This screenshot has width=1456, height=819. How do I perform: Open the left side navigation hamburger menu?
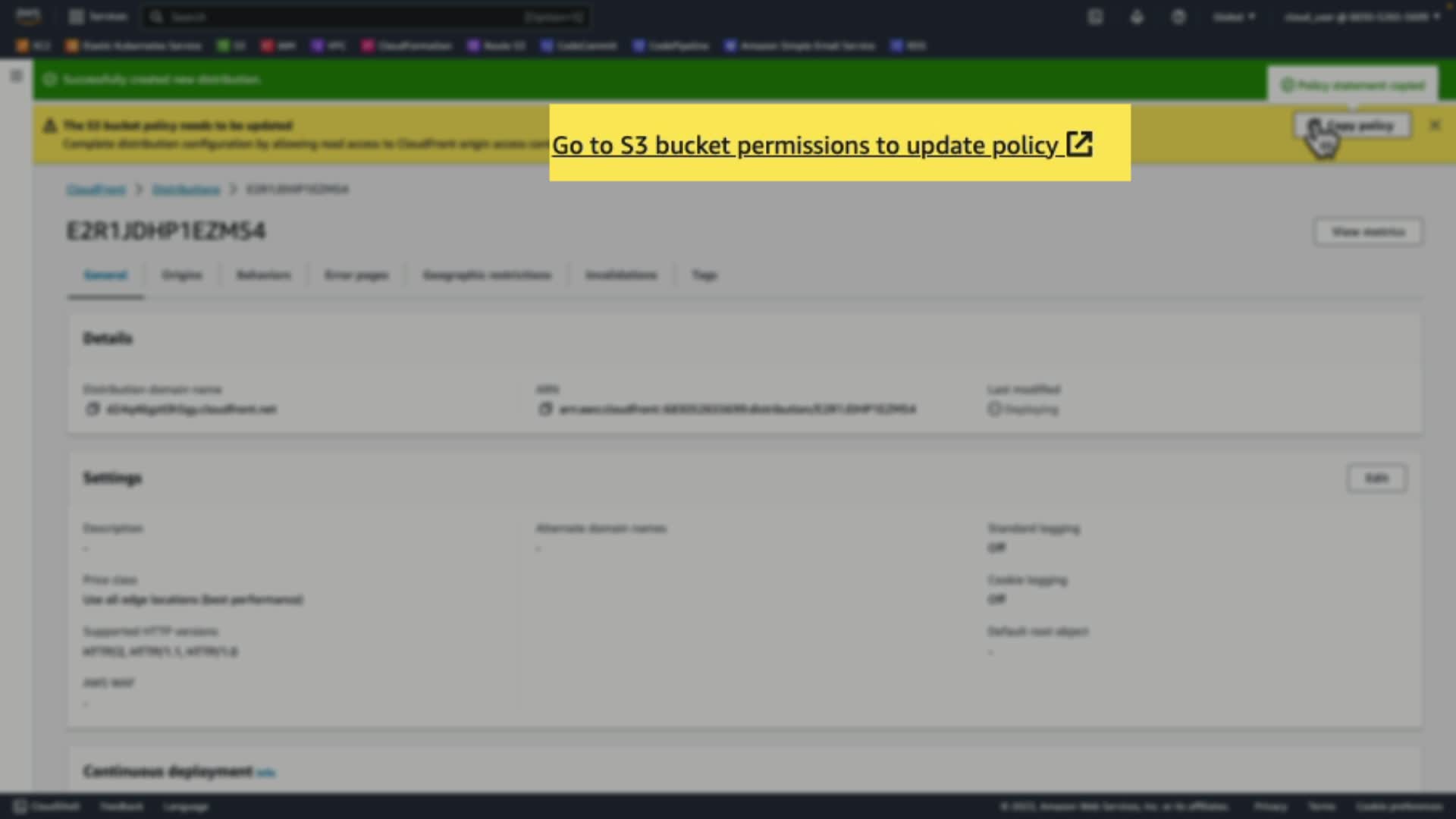coord(16,76)
